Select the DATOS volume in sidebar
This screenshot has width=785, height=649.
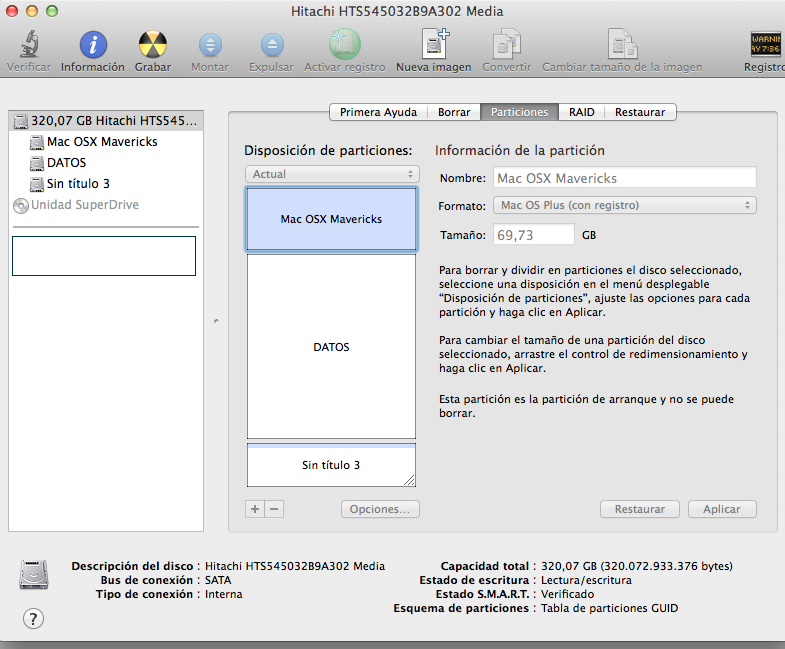click(x=106, y=163)
